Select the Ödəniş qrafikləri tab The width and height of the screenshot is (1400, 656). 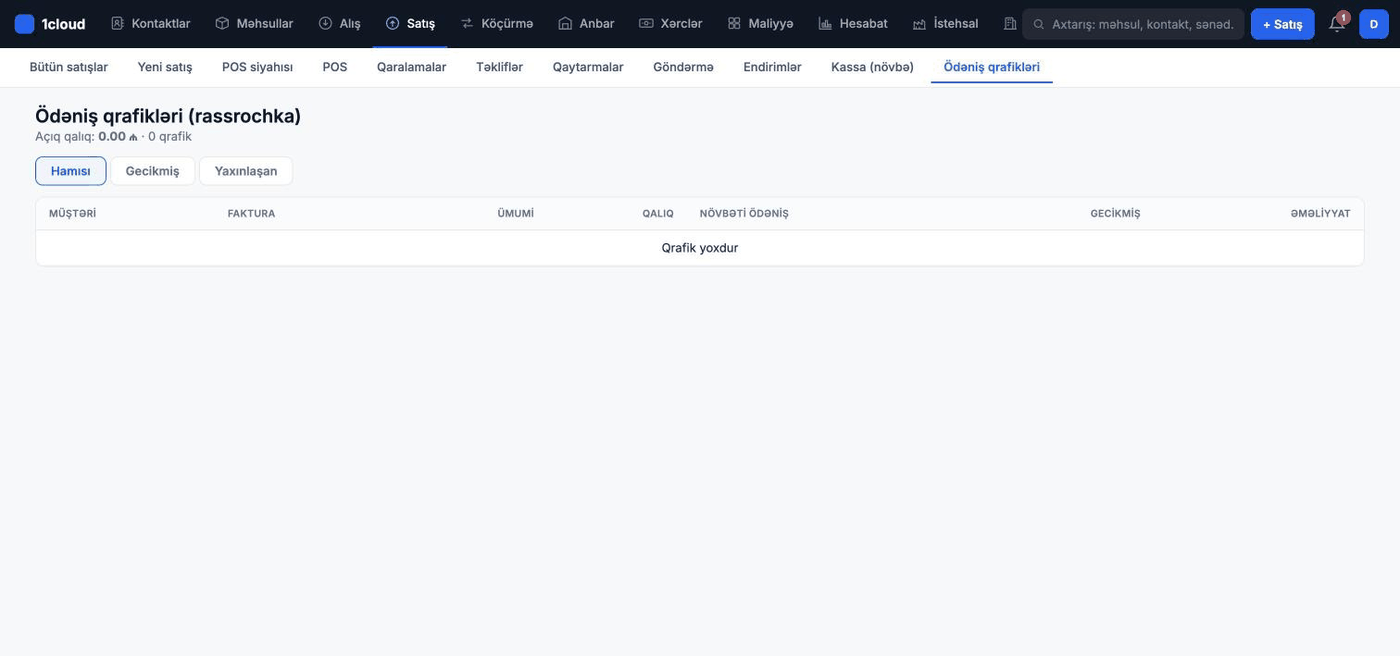point(991,67)
